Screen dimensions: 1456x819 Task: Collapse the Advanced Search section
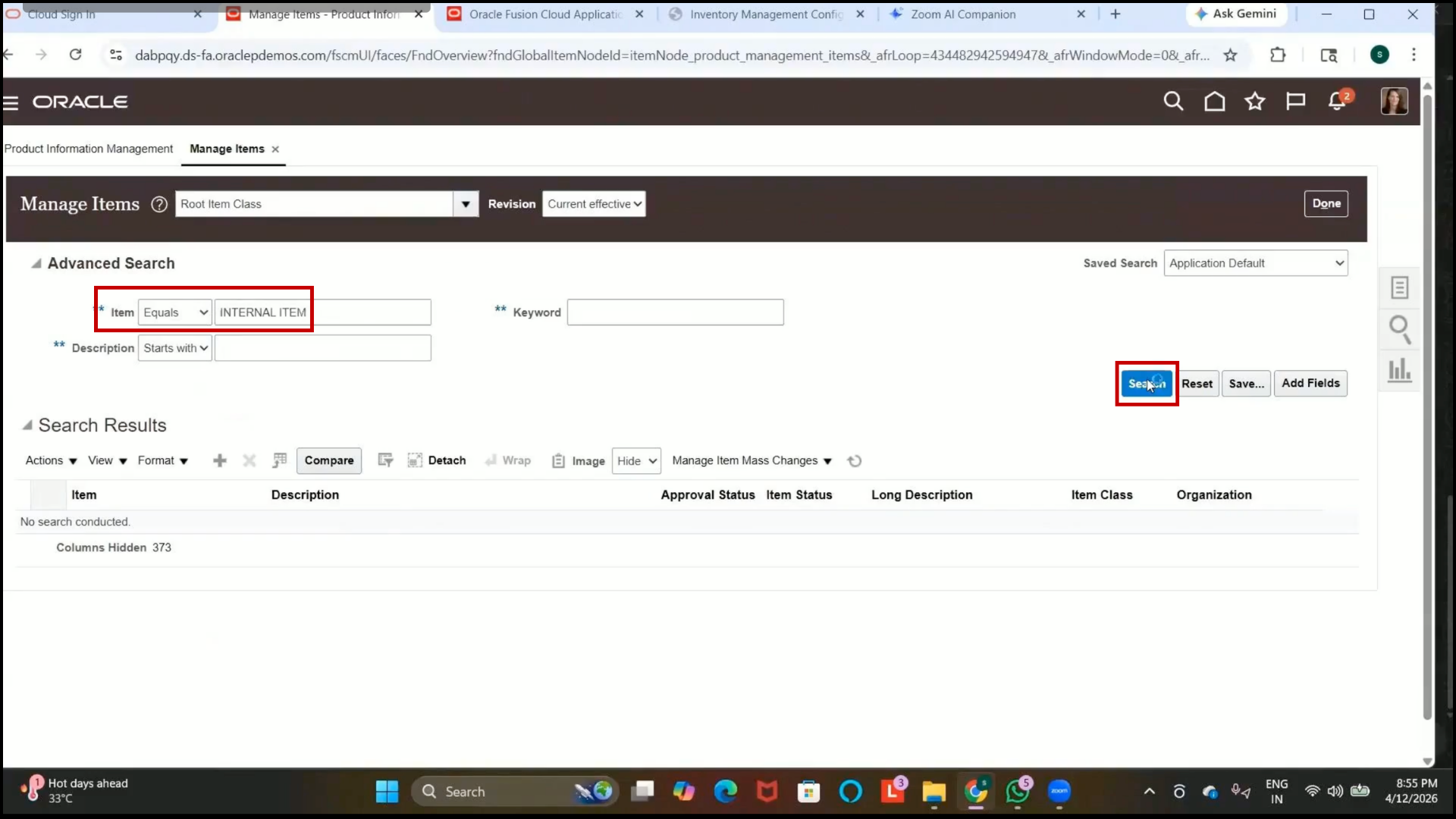click(x=36, y=263)
